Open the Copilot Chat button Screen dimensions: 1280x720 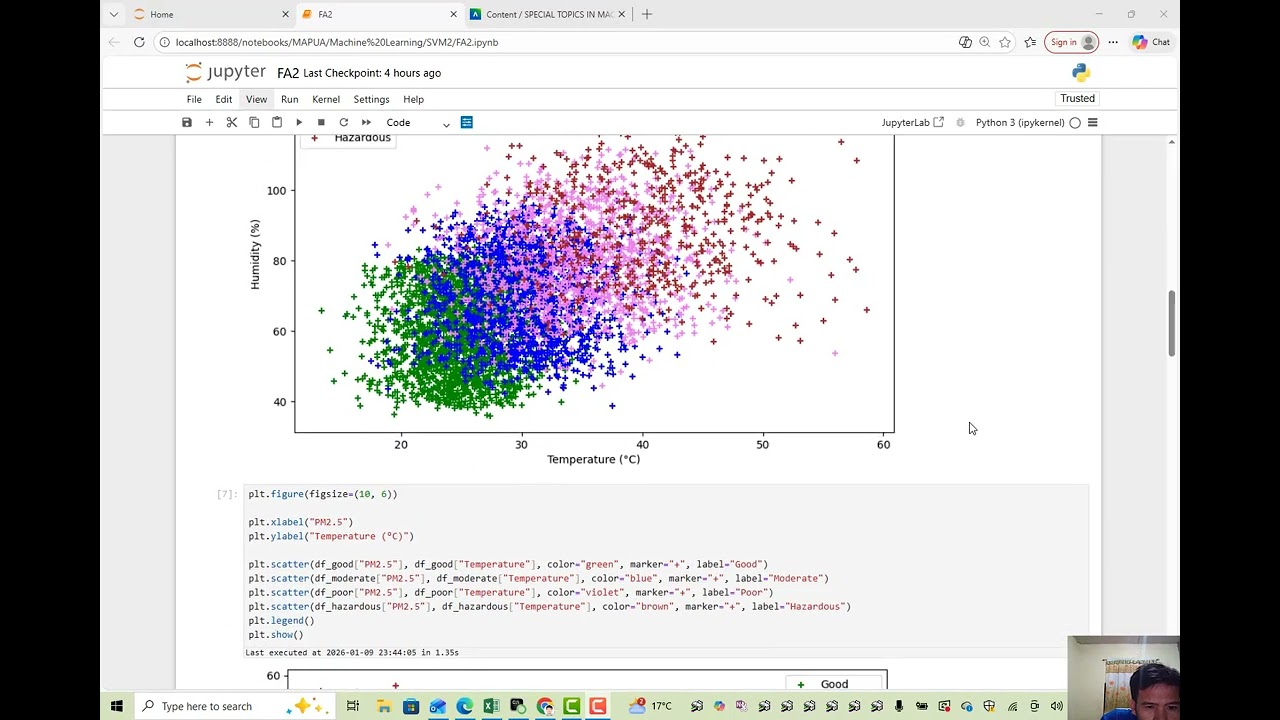(x=1151, y=42)
